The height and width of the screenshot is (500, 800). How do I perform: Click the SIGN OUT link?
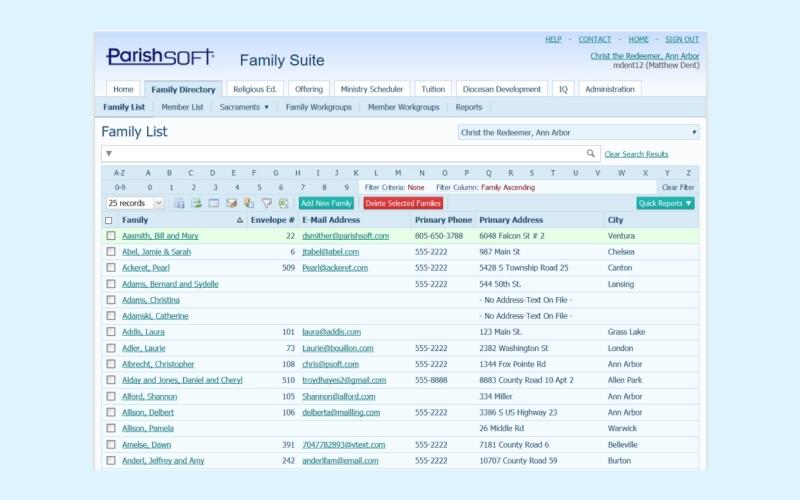pyautogui.click(x=682, y=39)
